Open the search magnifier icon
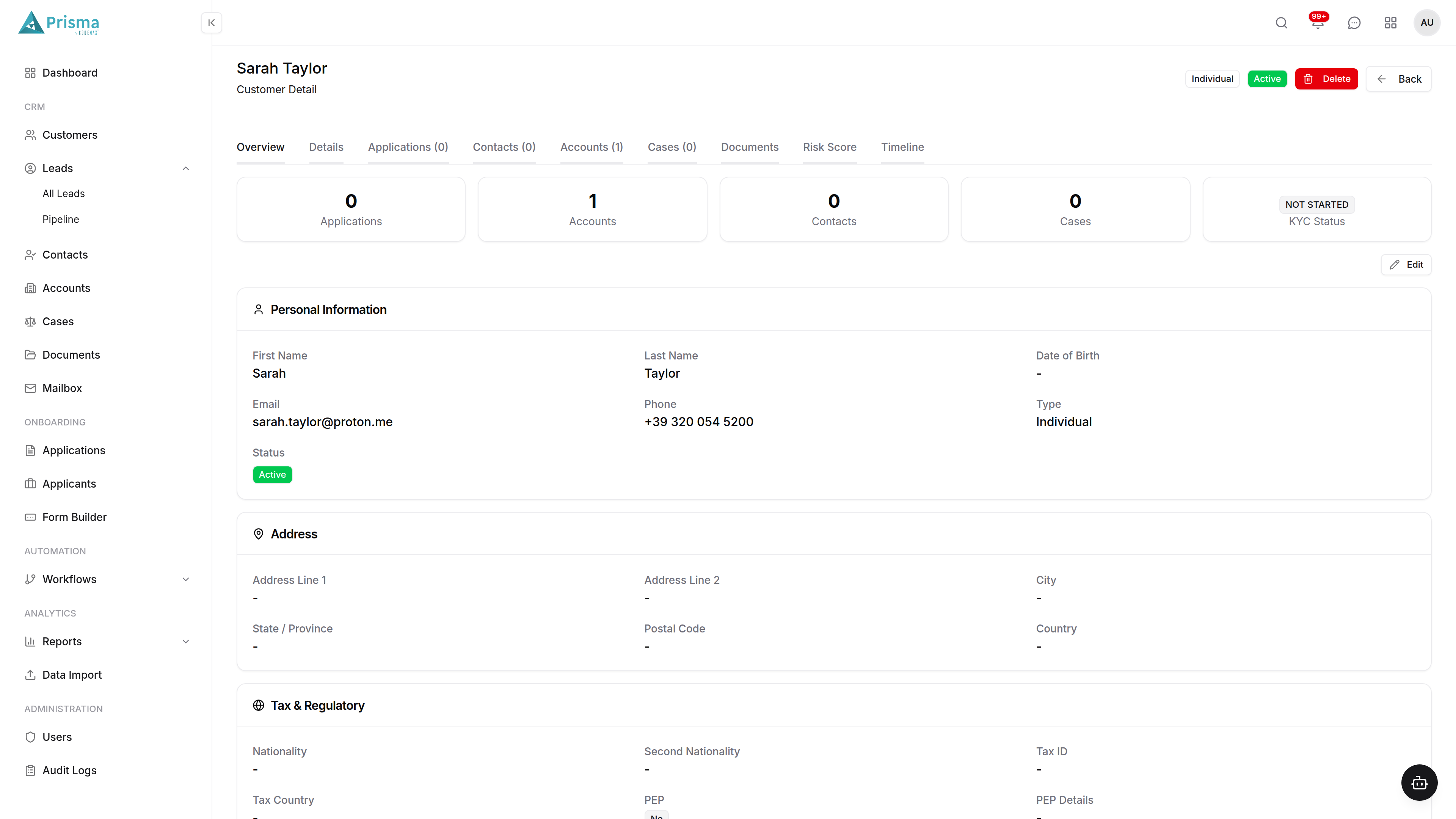The height and width of the screenshot is (819, 1456). (x=1281, y=23)
